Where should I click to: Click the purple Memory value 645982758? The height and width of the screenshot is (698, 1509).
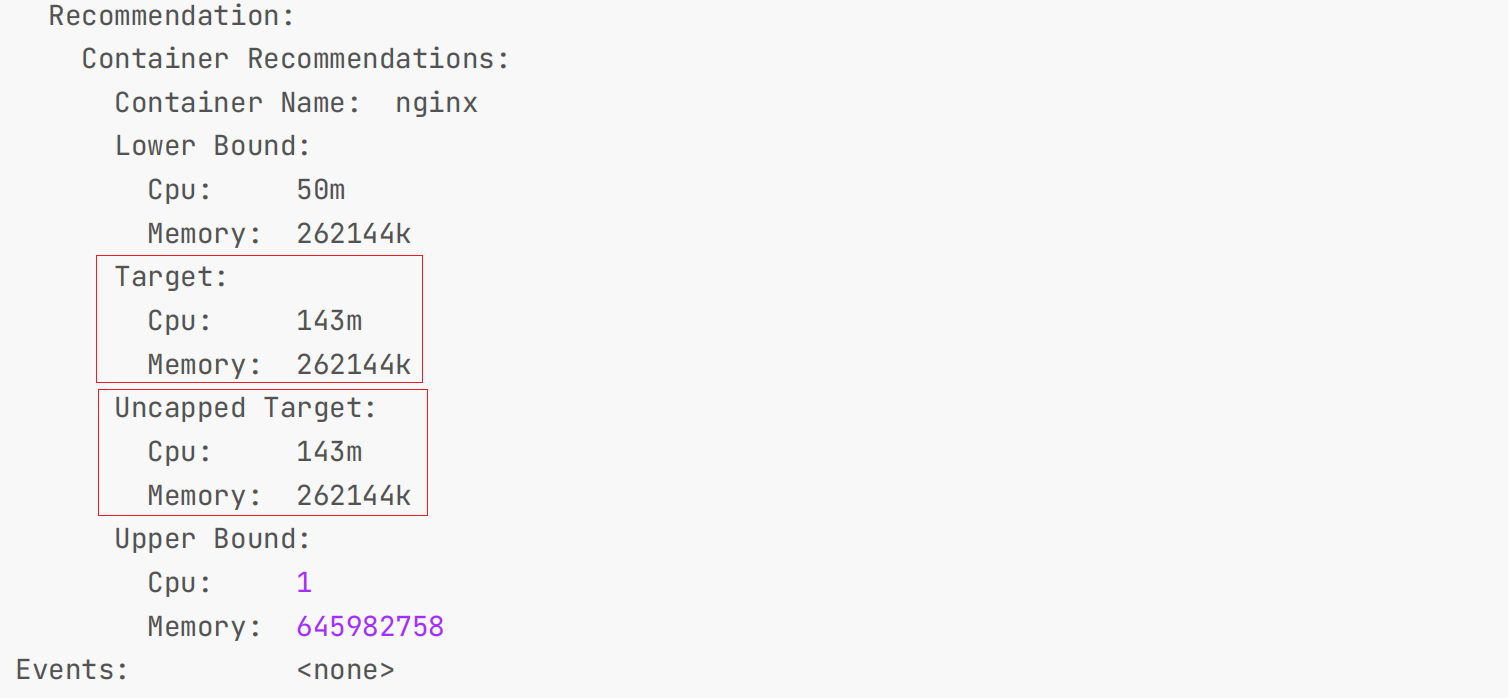pos(370,627)
